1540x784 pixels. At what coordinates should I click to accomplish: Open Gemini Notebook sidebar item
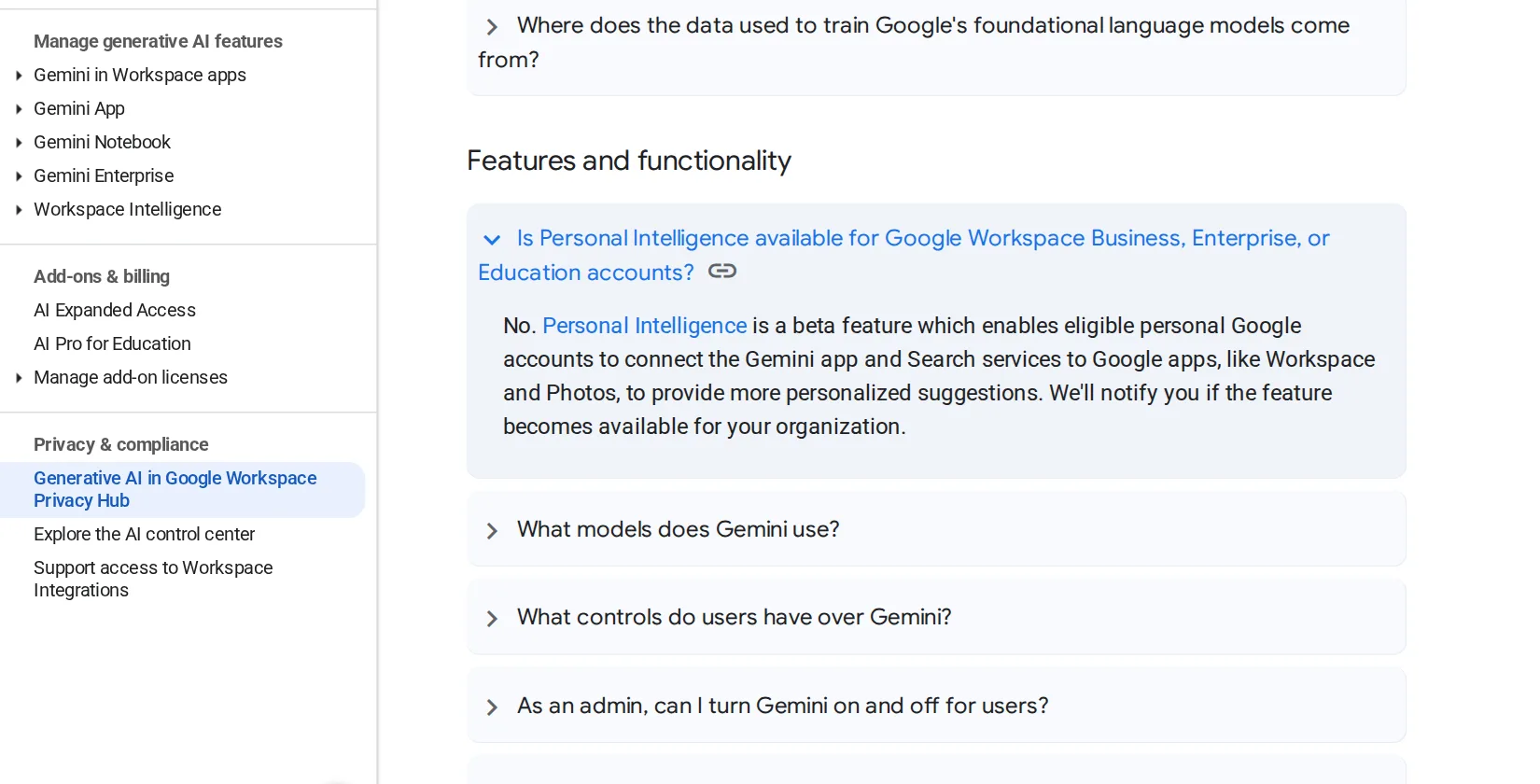coord(102,142)
